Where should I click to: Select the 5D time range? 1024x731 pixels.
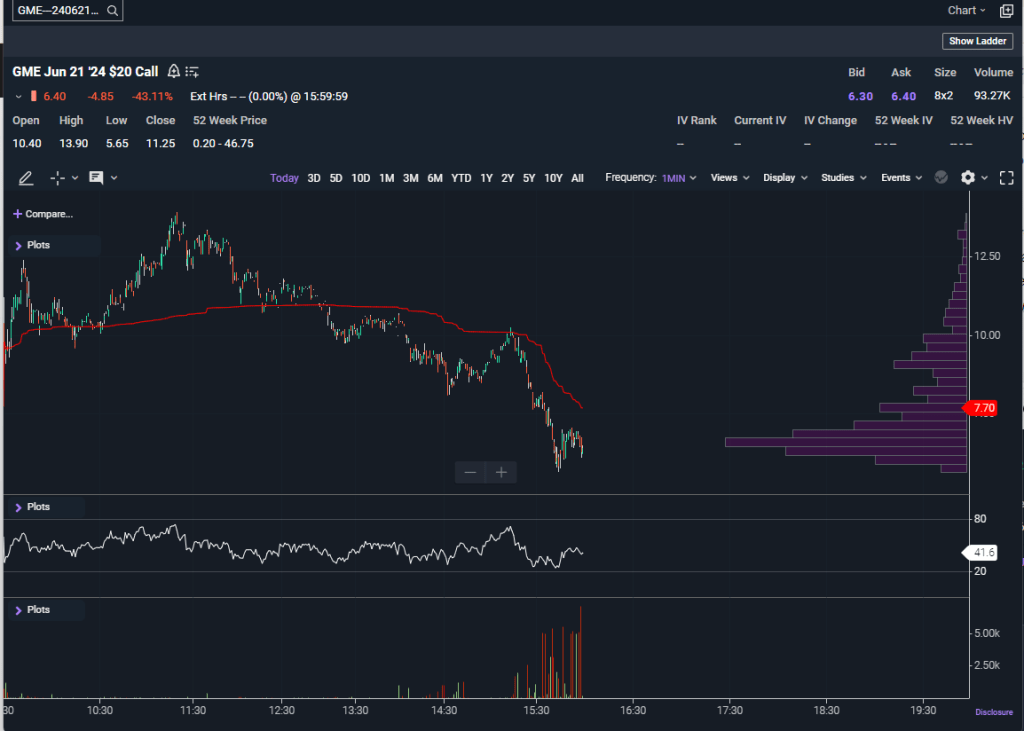336,178
